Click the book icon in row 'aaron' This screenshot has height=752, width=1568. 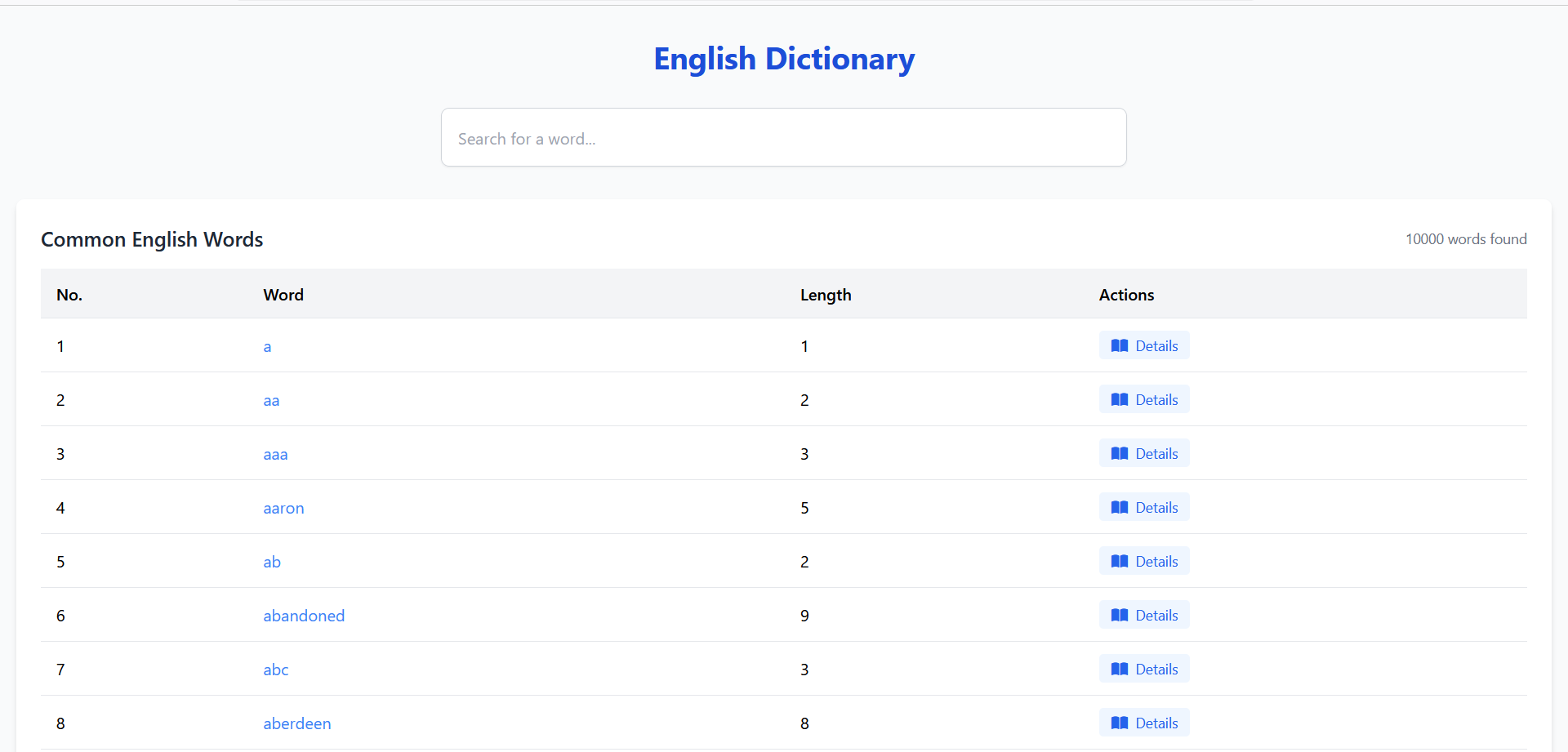1120,508
